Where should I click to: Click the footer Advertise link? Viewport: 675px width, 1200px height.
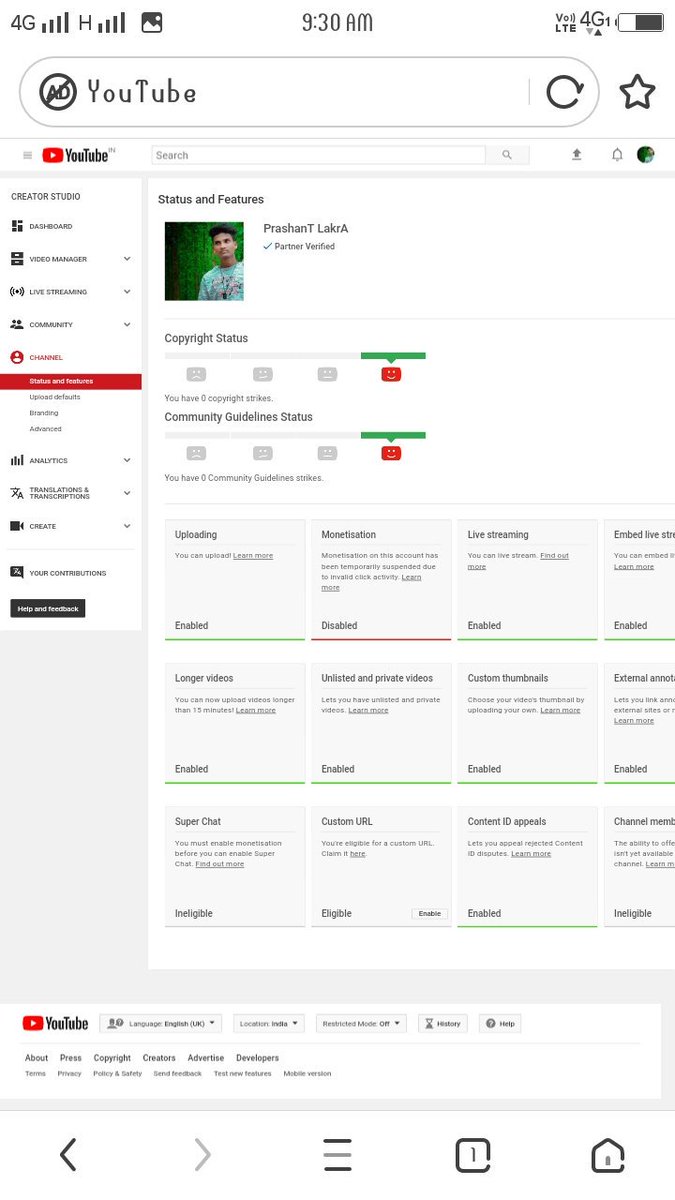[x=206, y=1058]
